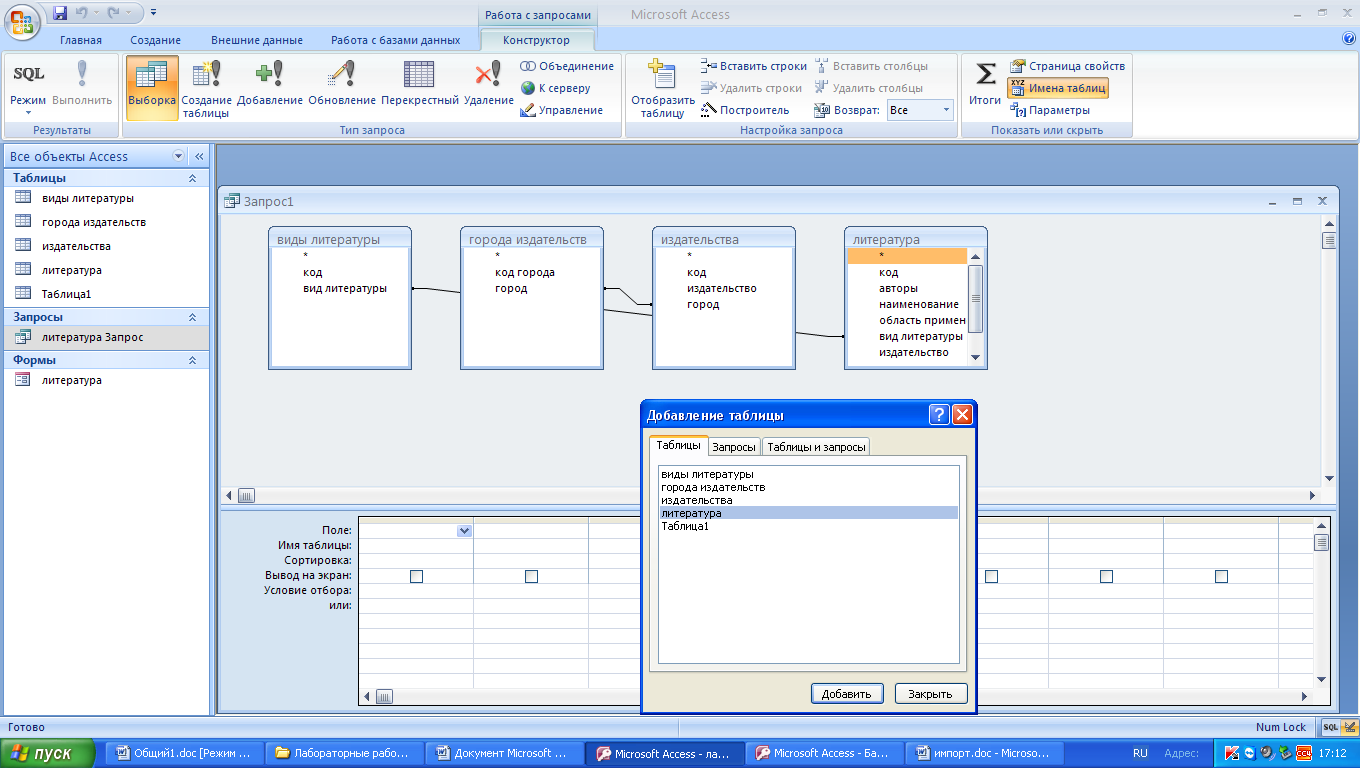Open navigation pane category dropdown
Screen dimensions: 1360x768
(179, 156)
